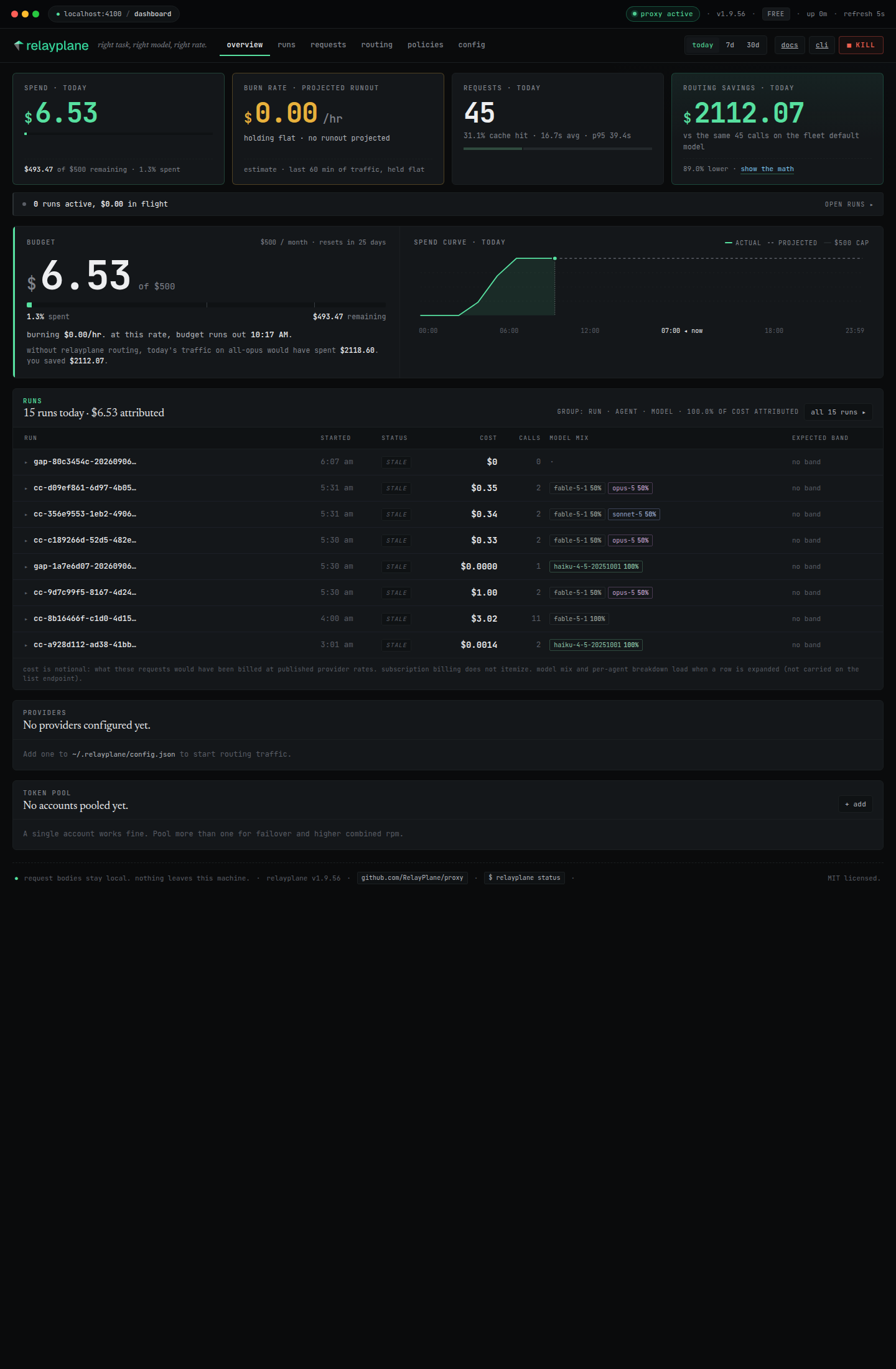This screenshot has height=1369, width=896.
Task: Switch to the runs tab
Action: (286, 45)
